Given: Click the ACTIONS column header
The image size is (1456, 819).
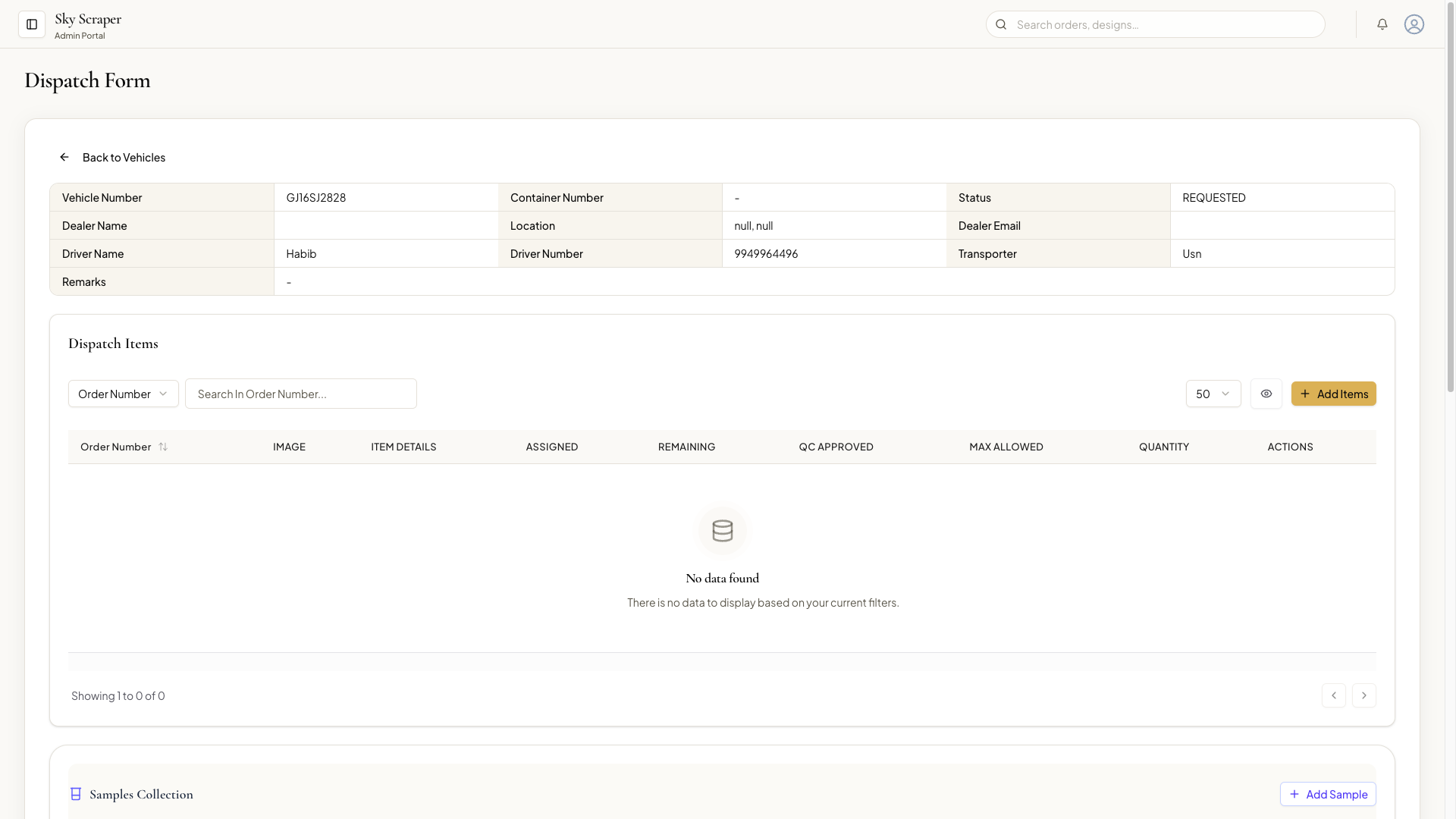Looking at the screenshot, I should pyautogui.click(x=1290, y=447).
